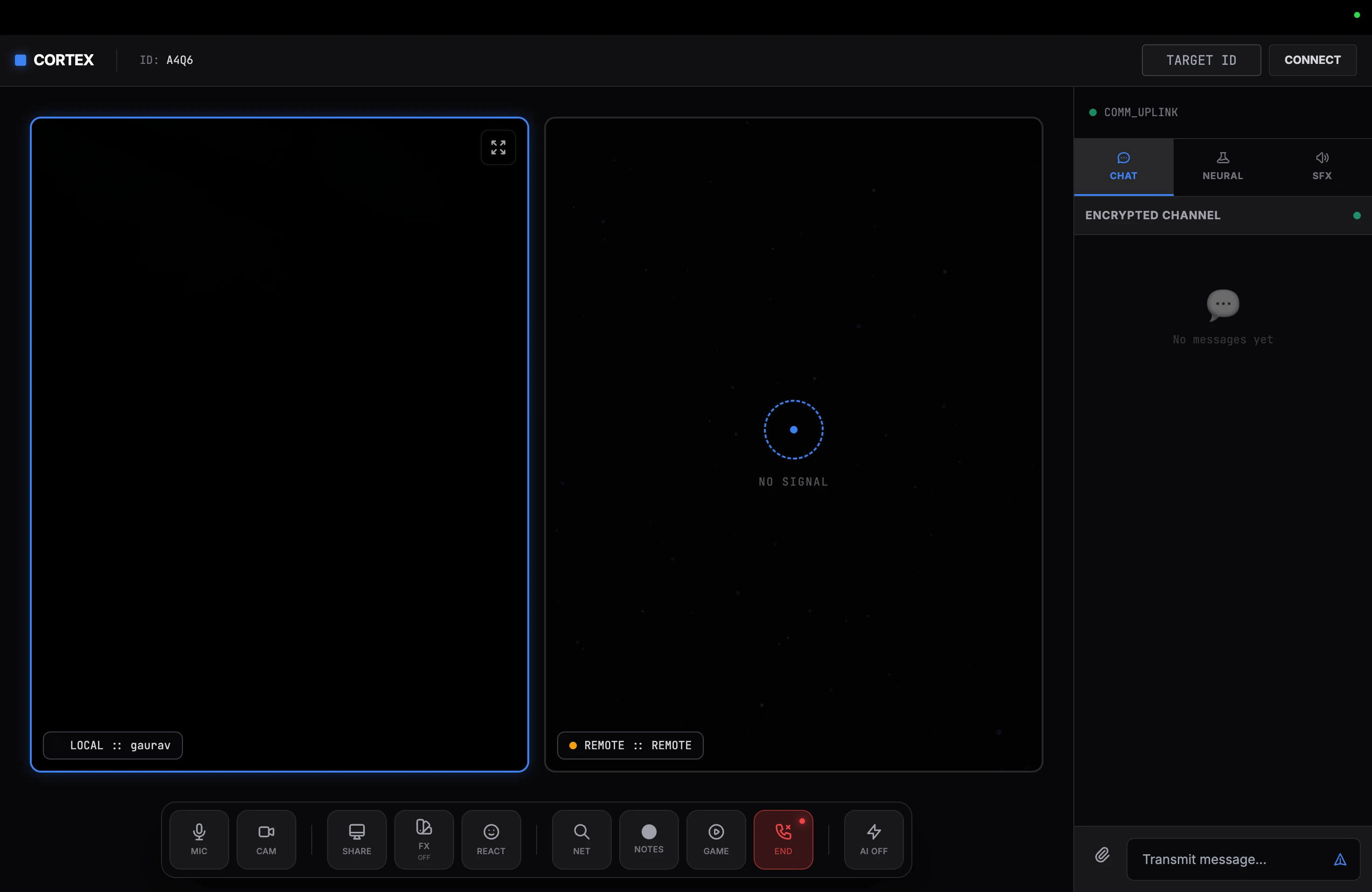Click the paperclip attachment icon

coord(1102,855)
